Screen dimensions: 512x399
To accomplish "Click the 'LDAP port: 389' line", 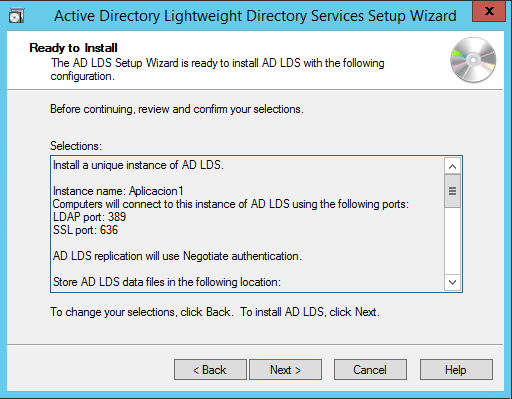I will click(89, 217).
